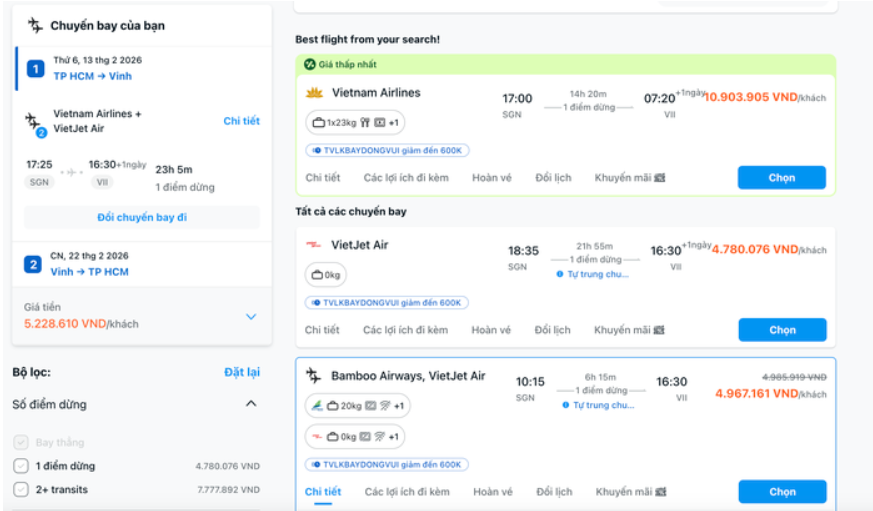Click the VietJet Air logo icon
873x511 pixels.
pos(314,245)
